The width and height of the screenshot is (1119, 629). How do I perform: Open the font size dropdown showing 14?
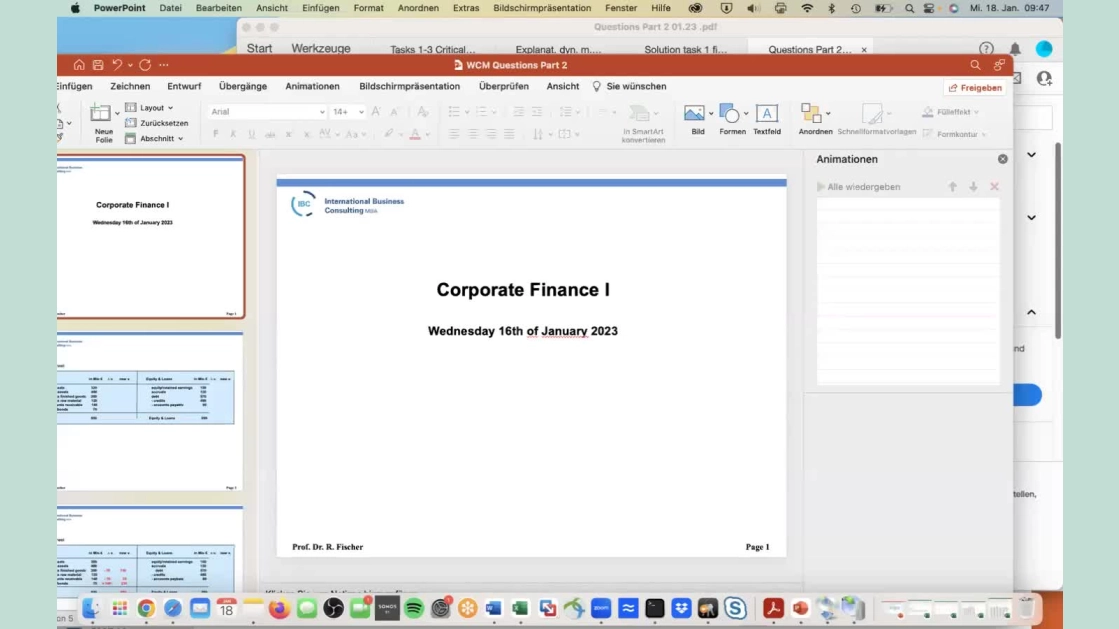[347, 112]
